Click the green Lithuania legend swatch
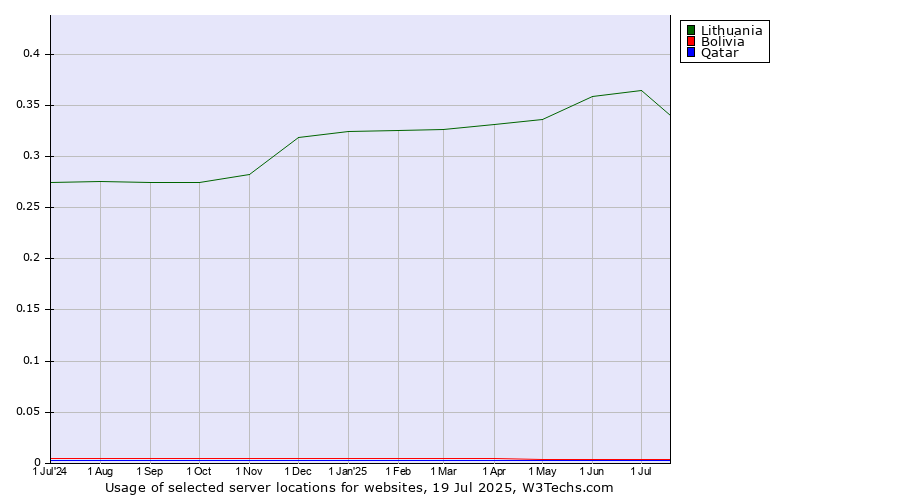 click(x=691, y=30)
